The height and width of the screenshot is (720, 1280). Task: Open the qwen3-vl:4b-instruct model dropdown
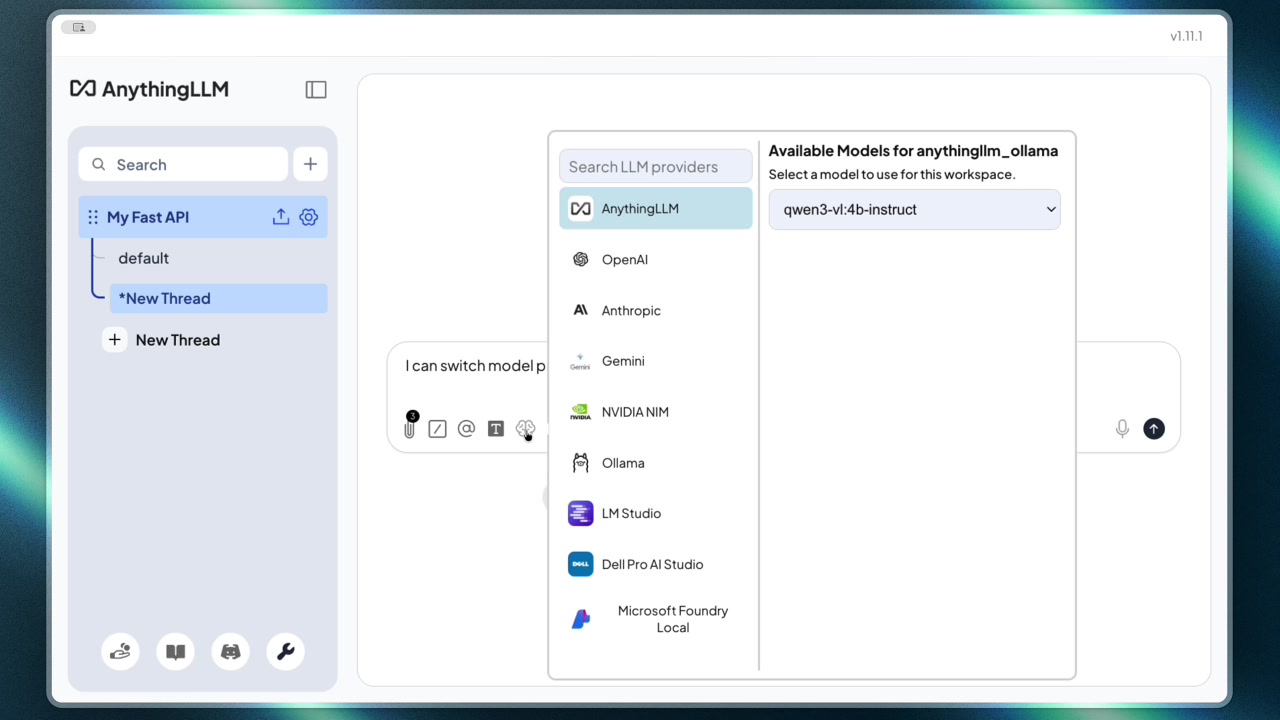[x=913, y=209]
